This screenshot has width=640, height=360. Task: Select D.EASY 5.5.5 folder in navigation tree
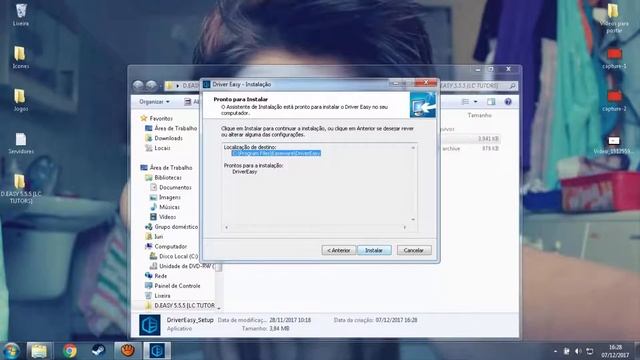[x=180, y=305]
